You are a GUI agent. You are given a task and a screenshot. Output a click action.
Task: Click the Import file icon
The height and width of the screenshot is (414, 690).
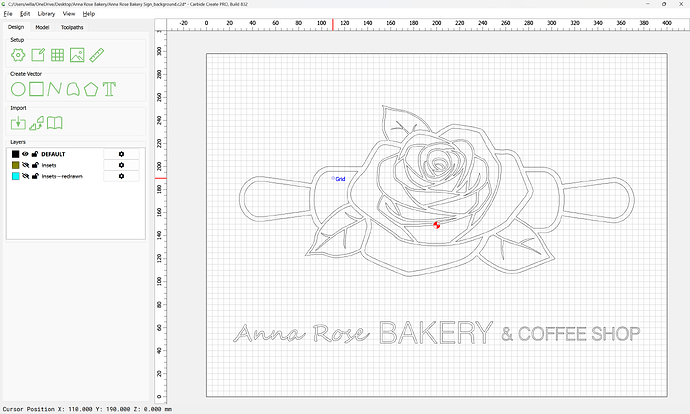17,123
